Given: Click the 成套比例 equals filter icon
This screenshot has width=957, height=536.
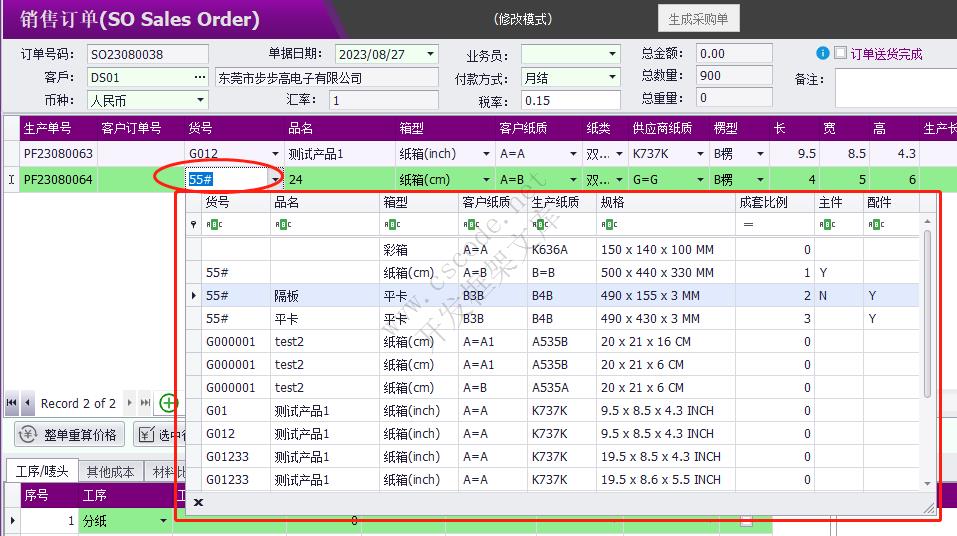Looking at the screenshot, I should pos(747,225).
